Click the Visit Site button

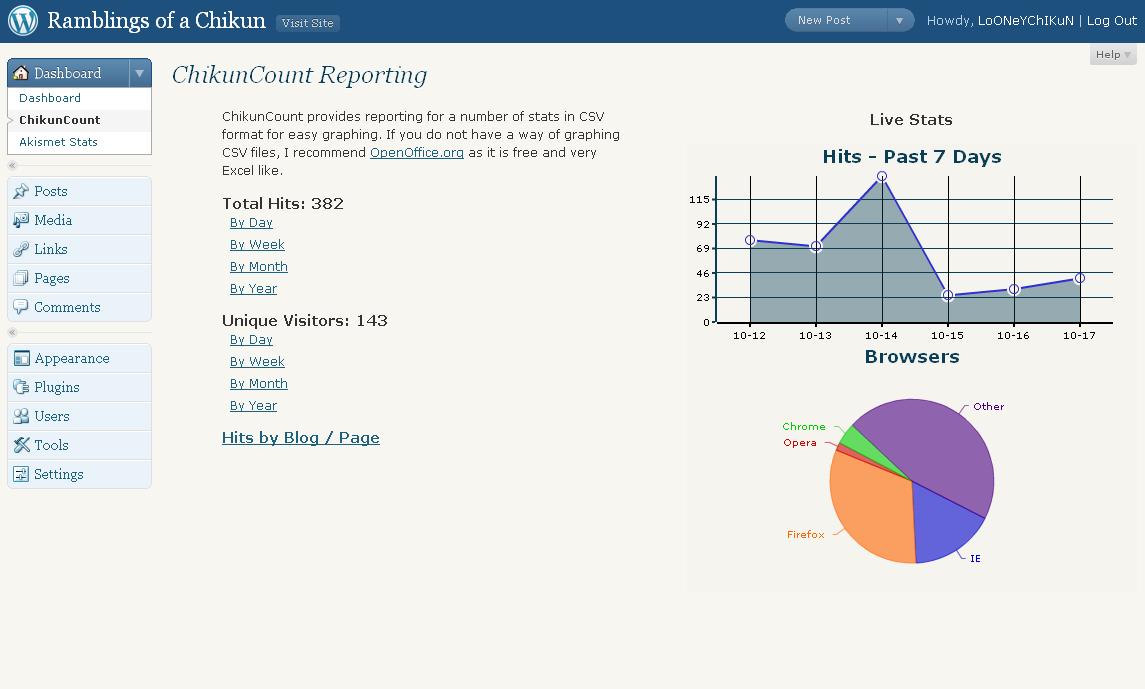[307, 23]
